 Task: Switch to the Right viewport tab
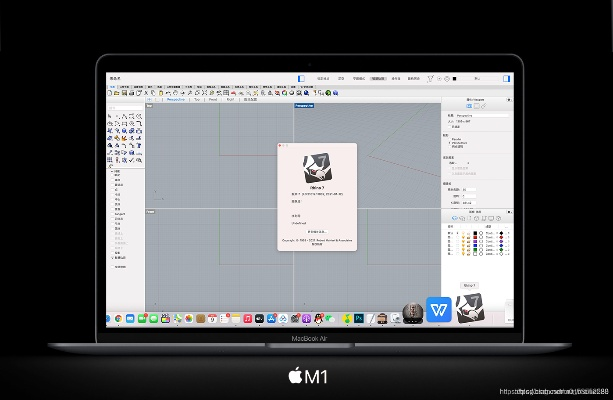(231, 99)
